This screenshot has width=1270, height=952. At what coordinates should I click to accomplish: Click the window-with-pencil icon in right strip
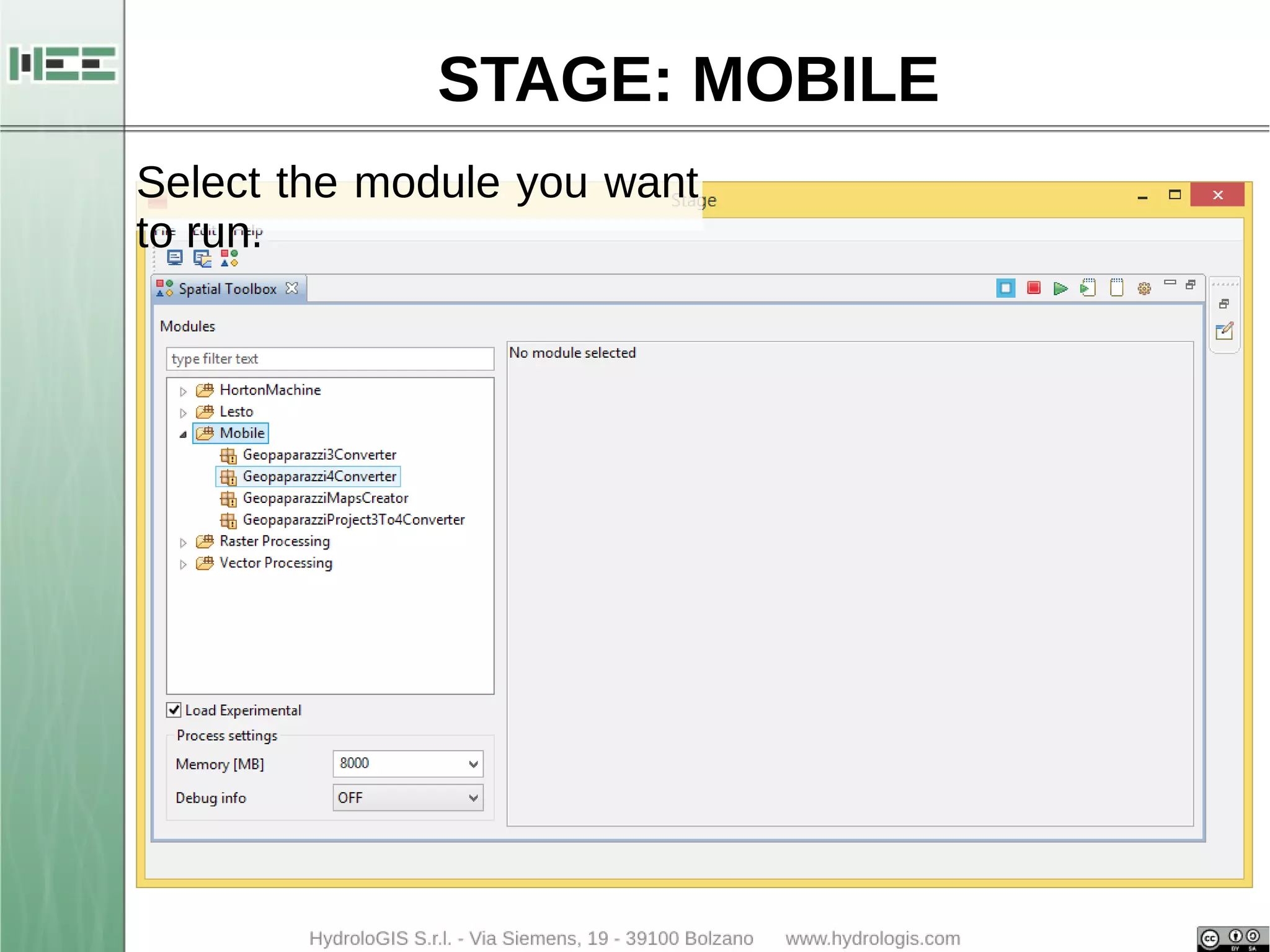pyautogui.click(x=1224, y=331)
